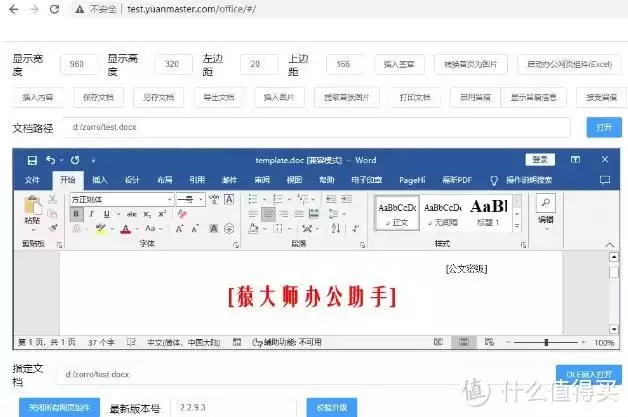The width and height of the screenshot is (628, 417).
Task: Click the Save icon in Word title bar
Action: click(x=32, y=160)
